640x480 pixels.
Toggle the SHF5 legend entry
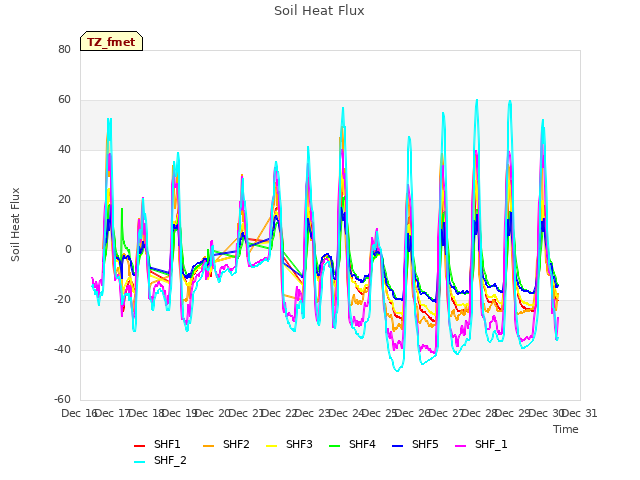[x=415, y=444]
